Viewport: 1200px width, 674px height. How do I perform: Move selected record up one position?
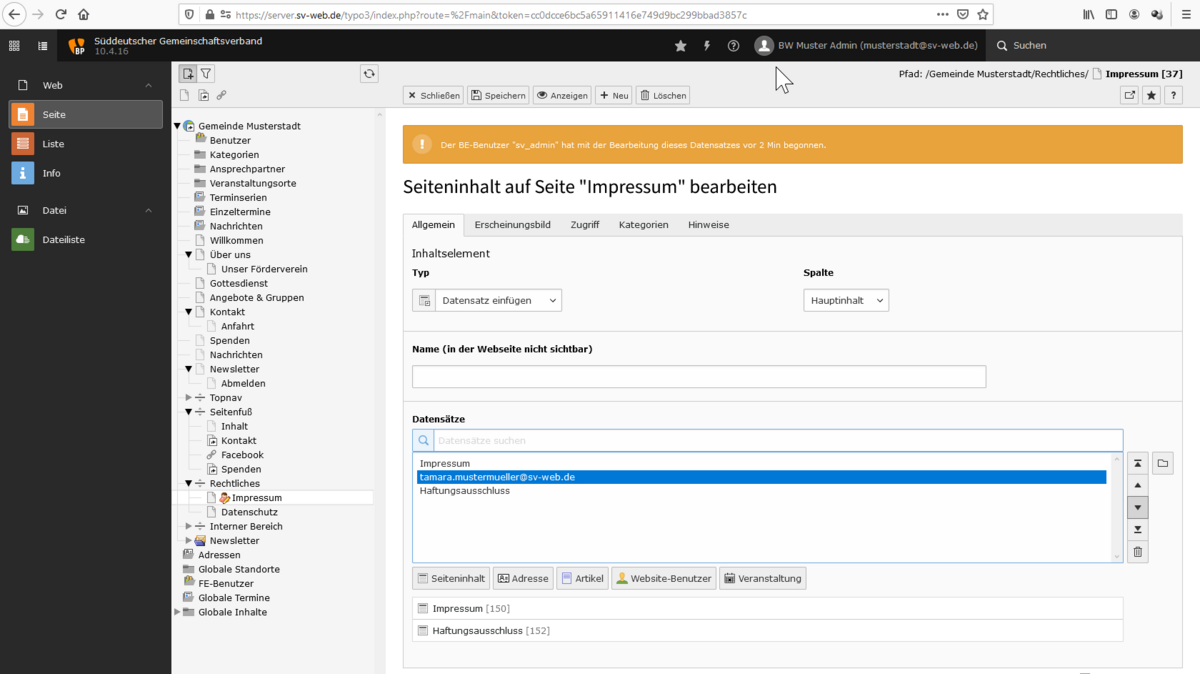click(x=1138, y=486)
